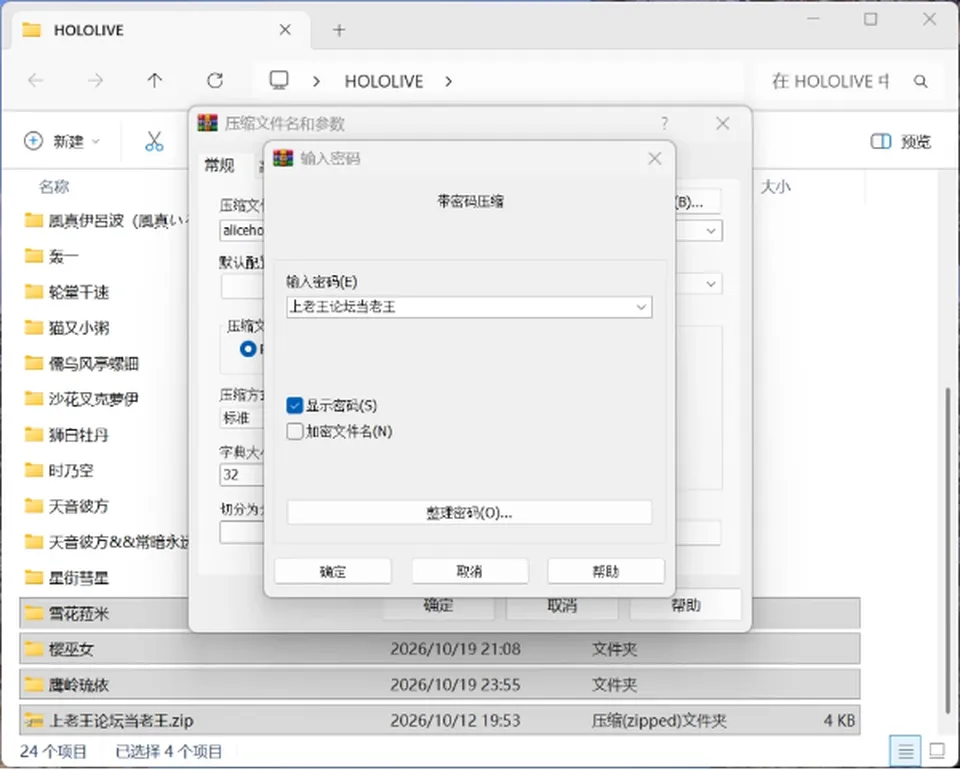This screenshot has height=770, width=960.
Task: Click the PC monitor icon in the address bar
Action: point(279,81)
